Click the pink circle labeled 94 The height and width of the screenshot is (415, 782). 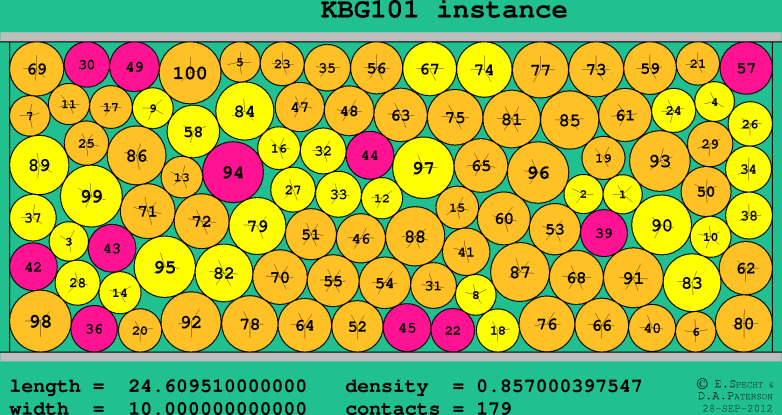pos(233,172)
